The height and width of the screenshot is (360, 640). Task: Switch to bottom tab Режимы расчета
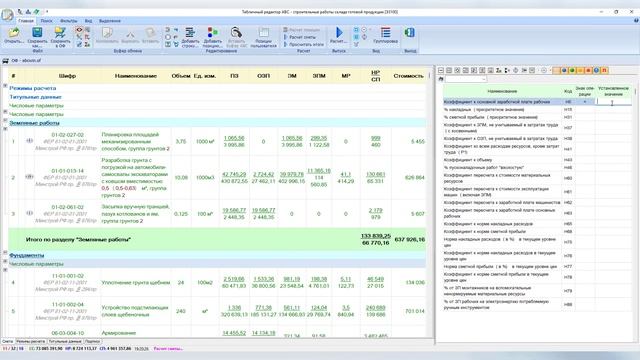pyautogui.click(x=31, y=341)
